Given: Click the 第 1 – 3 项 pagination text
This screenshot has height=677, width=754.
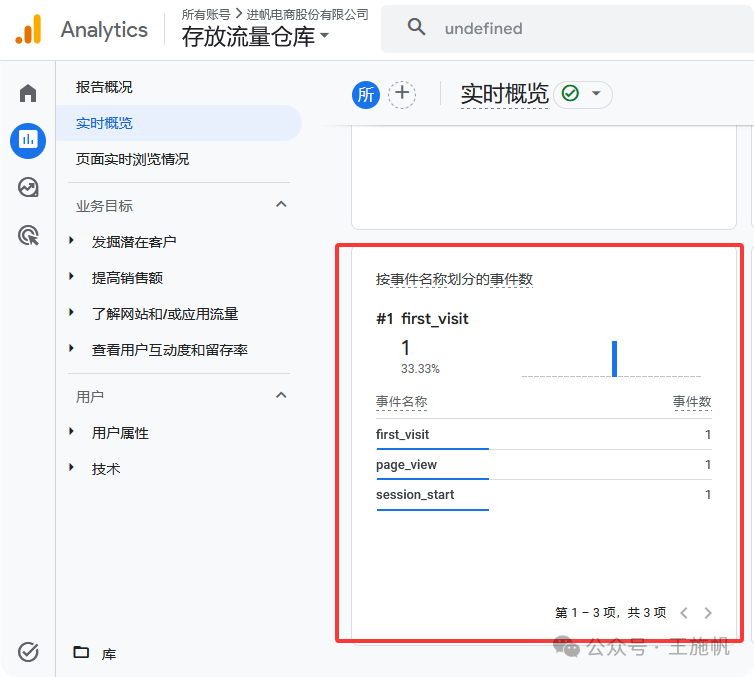Looking at the screenshot, I should tap(610, 613).
